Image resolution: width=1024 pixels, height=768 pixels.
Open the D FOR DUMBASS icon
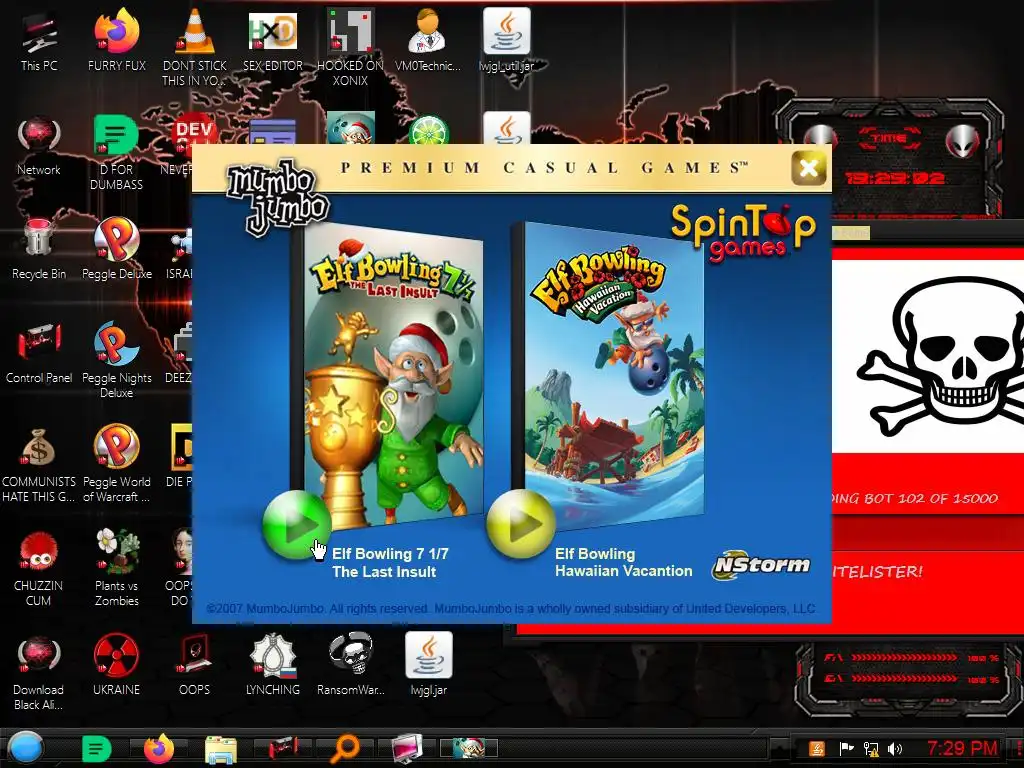116,153
